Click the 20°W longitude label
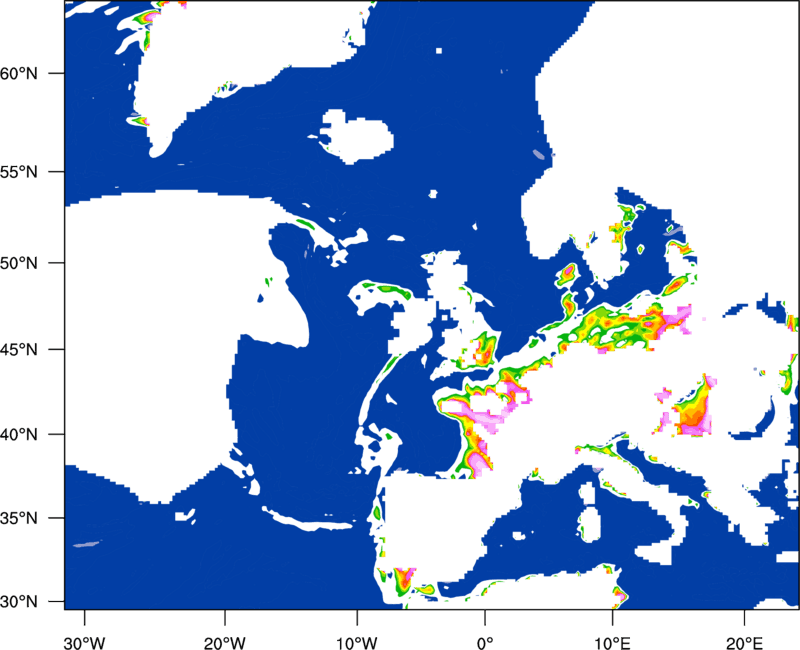The width and height of the screenshot is (800, 650). pyautogui.click(x=225, y=643)
